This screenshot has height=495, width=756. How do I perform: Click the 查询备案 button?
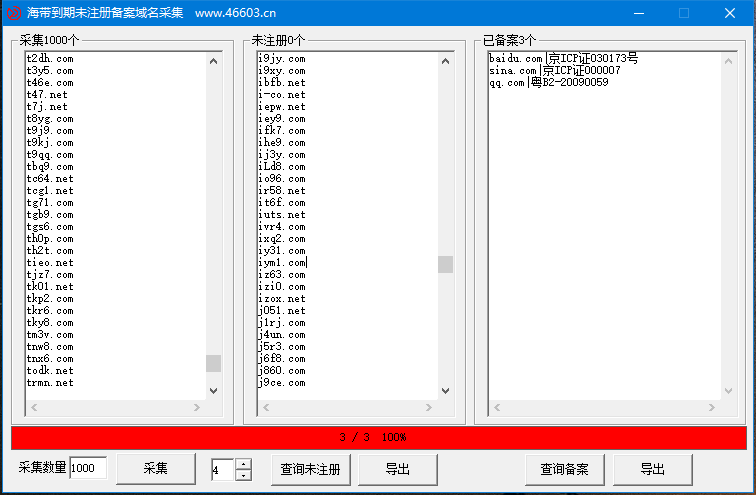click(x=564, y=469)
